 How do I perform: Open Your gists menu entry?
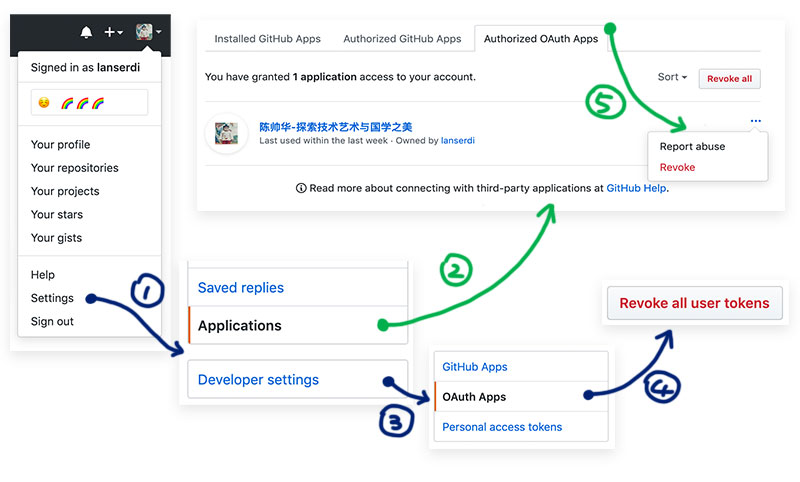56,238
